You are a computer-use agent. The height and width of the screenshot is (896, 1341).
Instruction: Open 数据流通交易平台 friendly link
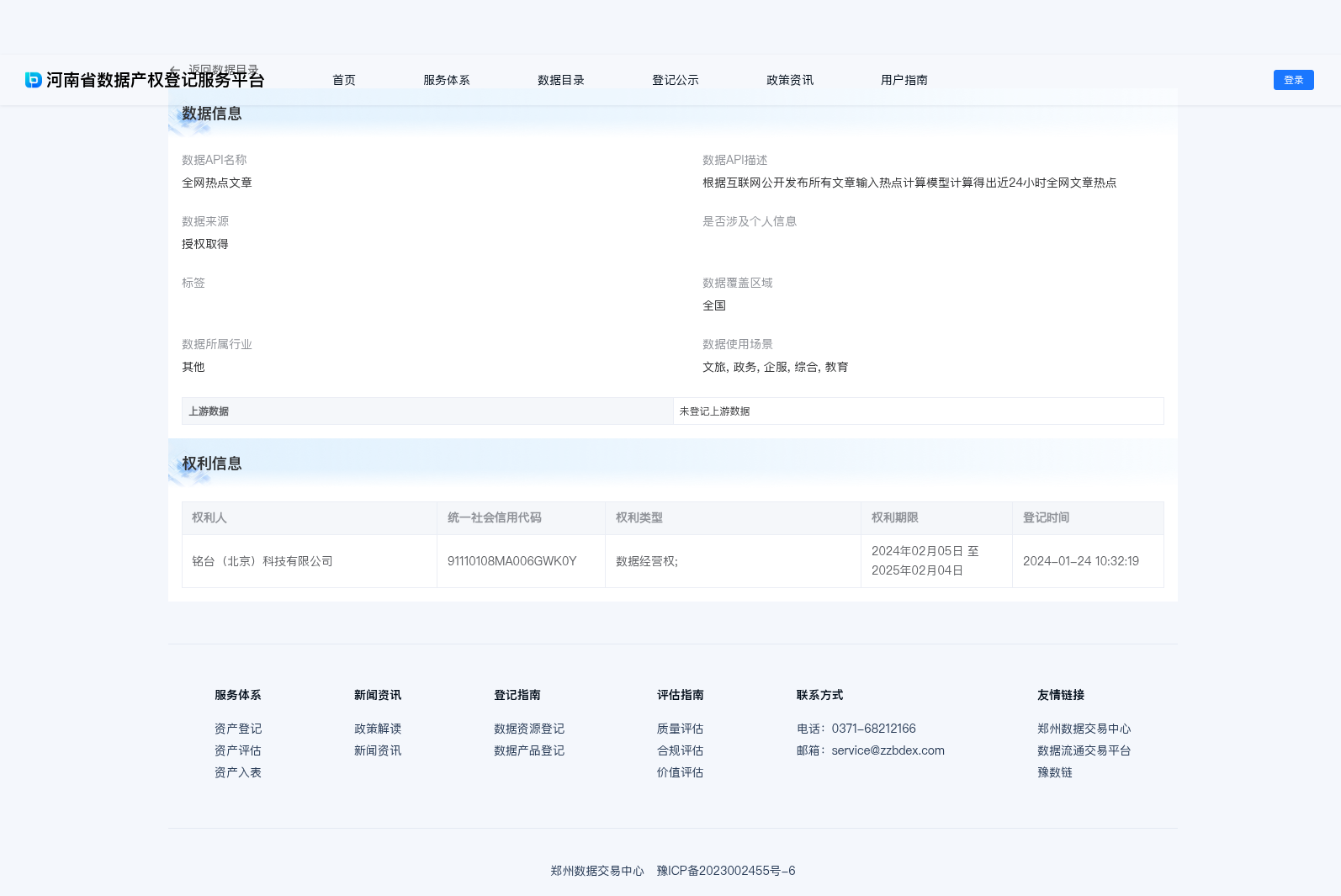(x=1084, y=750)
